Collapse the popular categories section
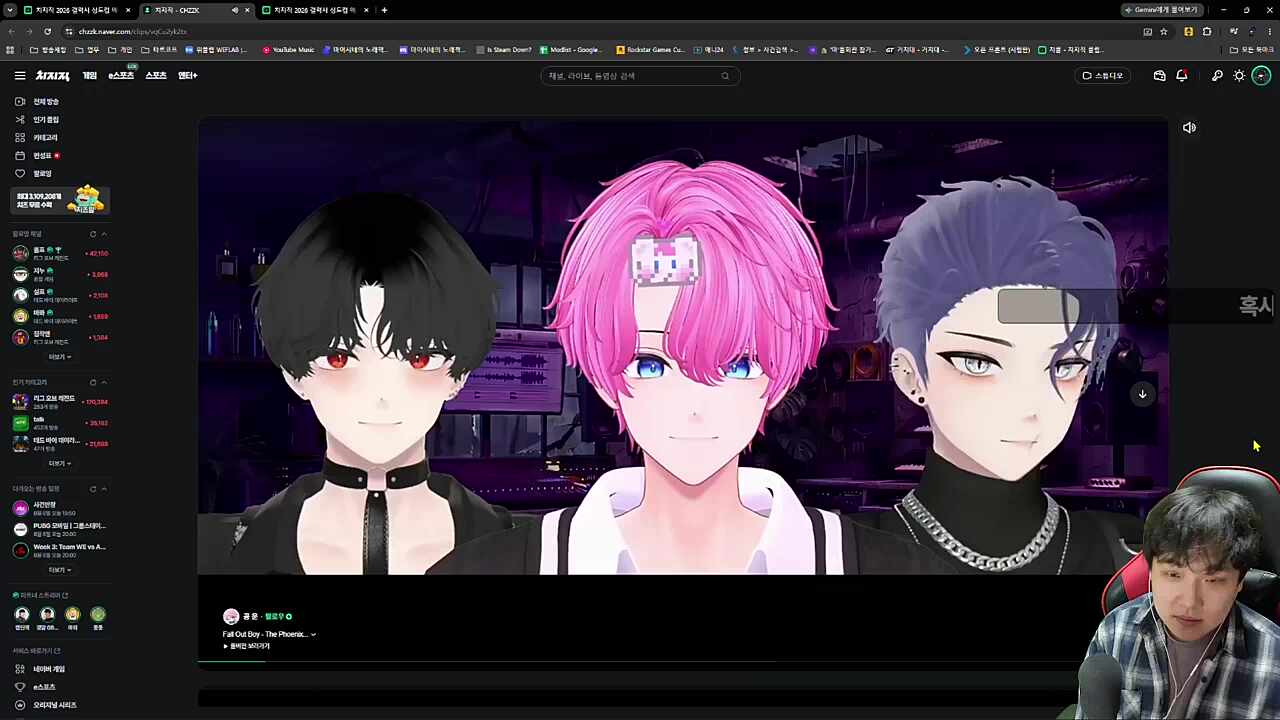 (x=104, y=382)
